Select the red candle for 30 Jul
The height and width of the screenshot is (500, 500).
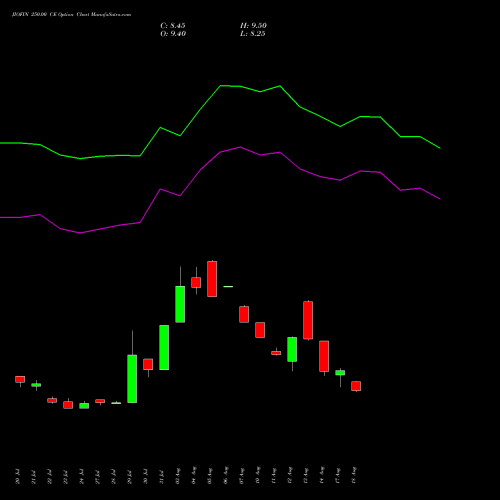148,364
